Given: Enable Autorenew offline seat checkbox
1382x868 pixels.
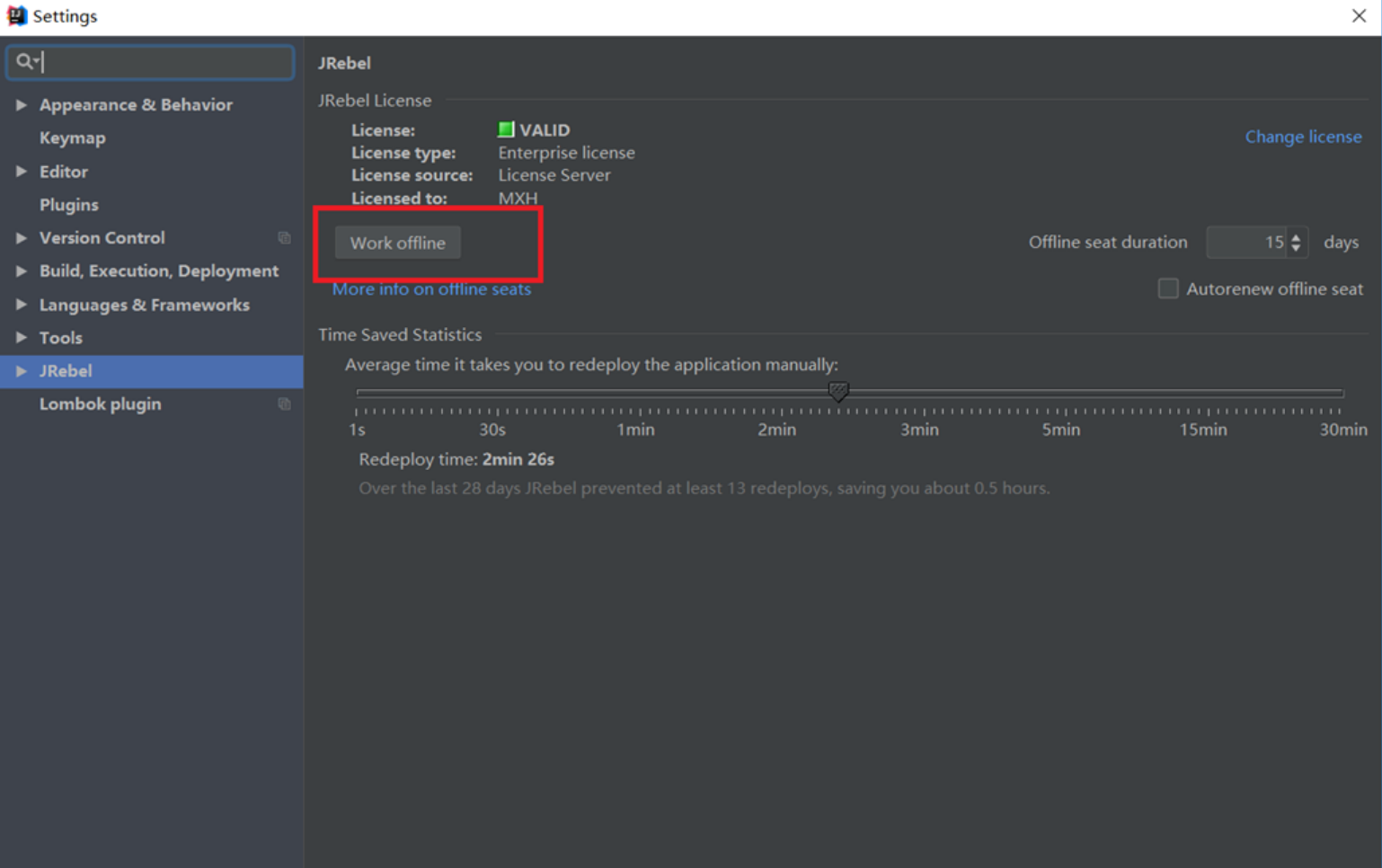Looking at the screenshot, I should [x=1168, y=288].
